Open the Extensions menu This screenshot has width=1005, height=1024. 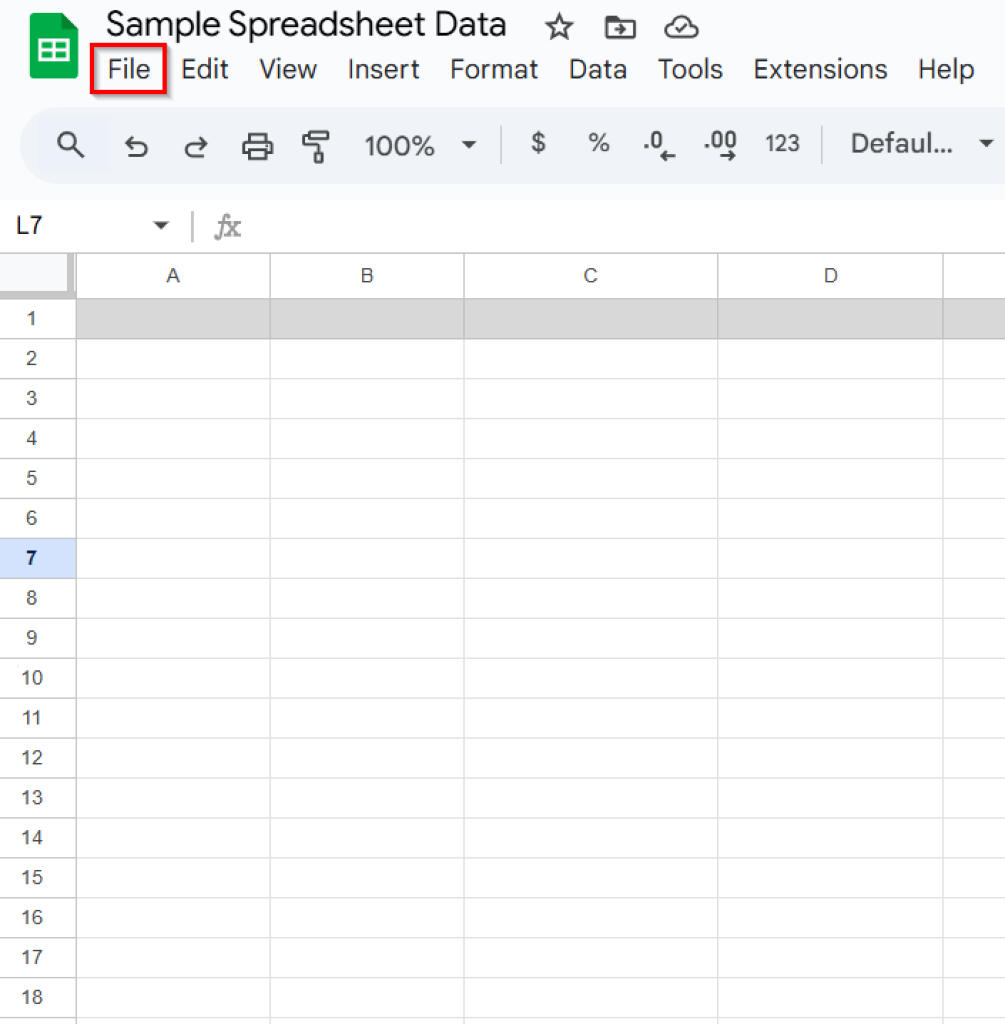820,69
